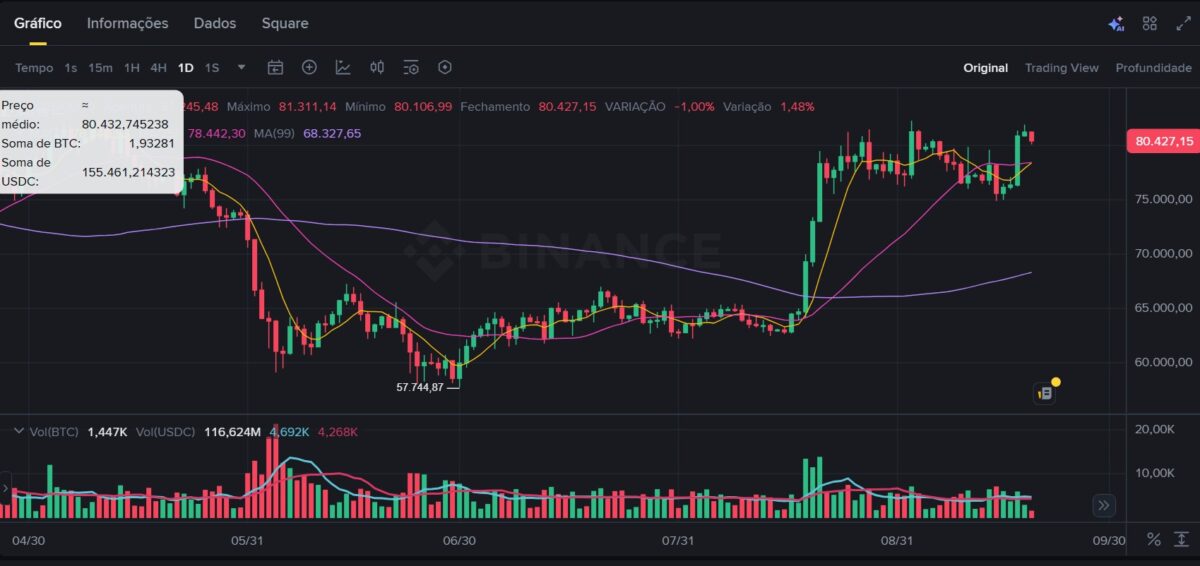Expand the left side panel arrow
The height and width of the screenshot is (566, 1200).
pos(5,489)
